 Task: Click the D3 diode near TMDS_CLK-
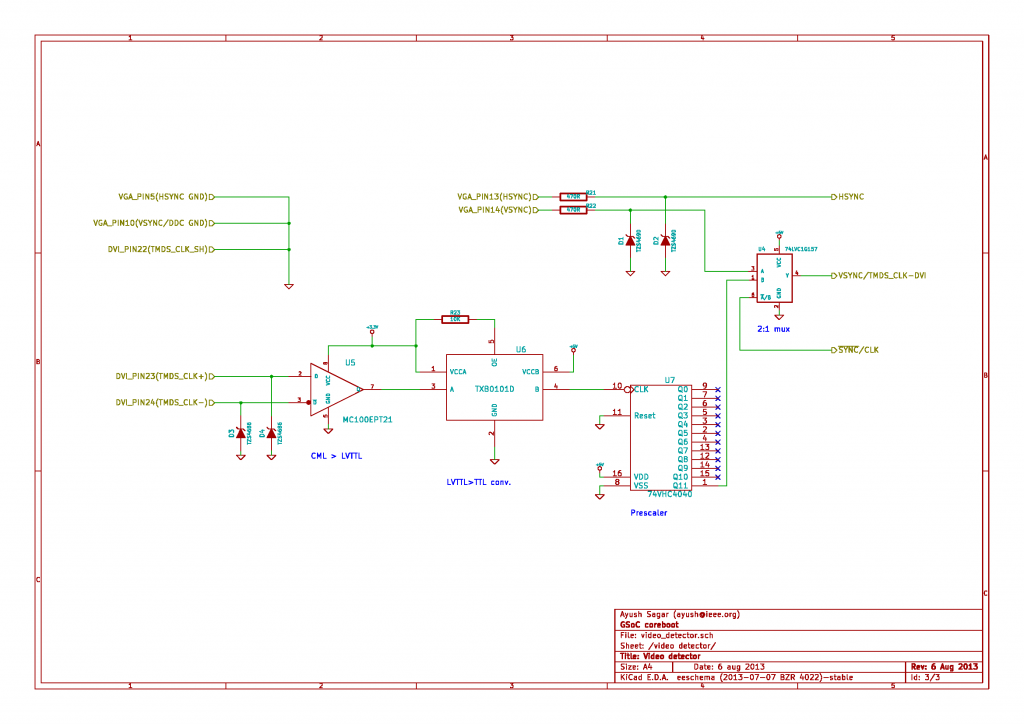point(240,432)
